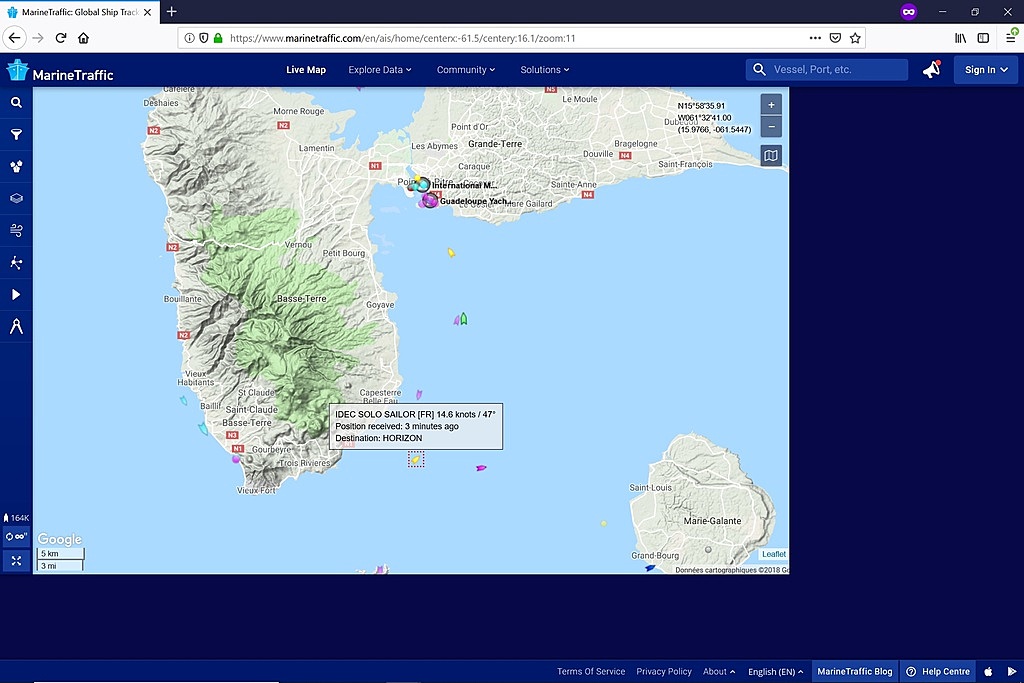The image size is (1024, 683).
Task: Show the wind and weather overlay
Action: [x=16, y=230]
